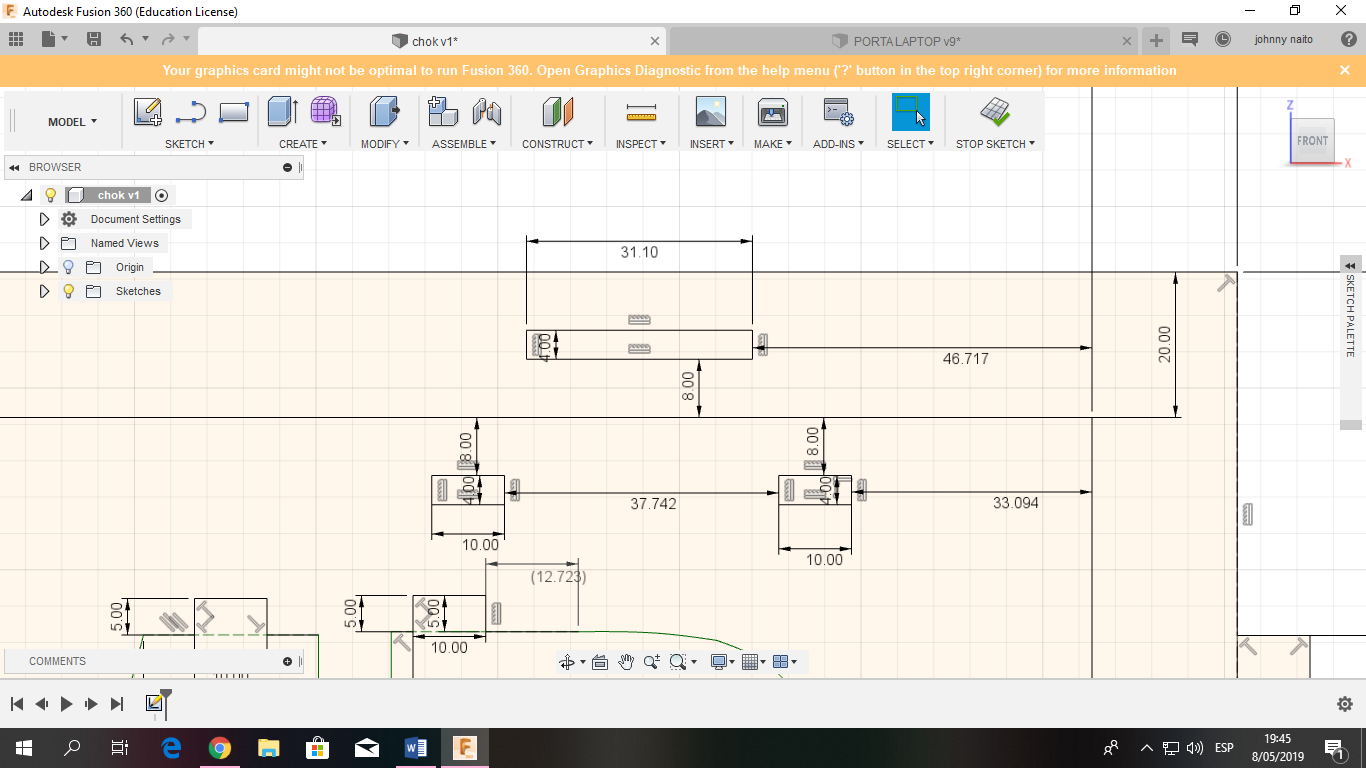The width and height of the screenshot is (1366, 768).
Task: Collapse the chok v1 root node
Action: (26, 195)
